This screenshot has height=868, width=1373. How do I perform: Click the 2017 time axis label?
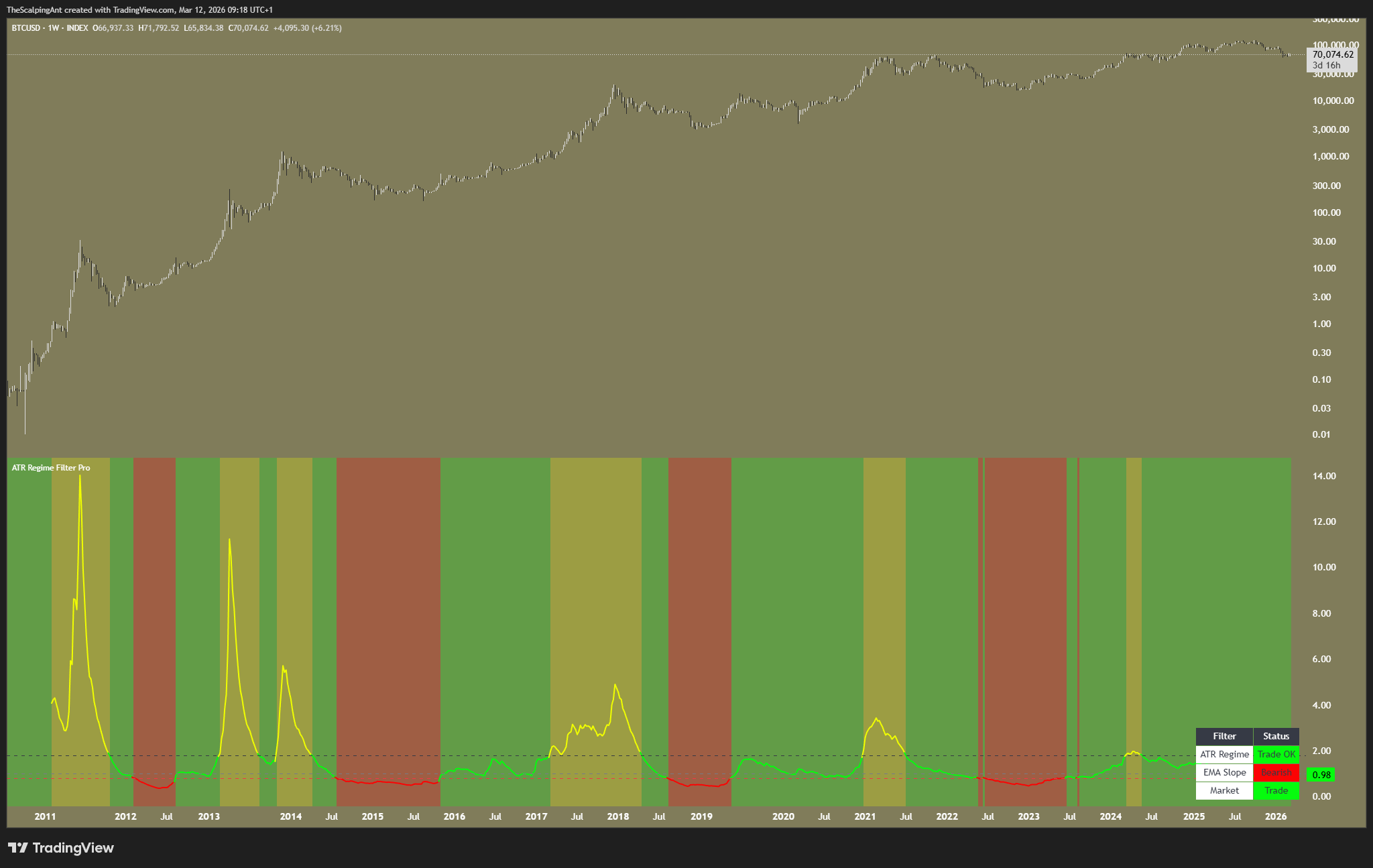[536, 816]
